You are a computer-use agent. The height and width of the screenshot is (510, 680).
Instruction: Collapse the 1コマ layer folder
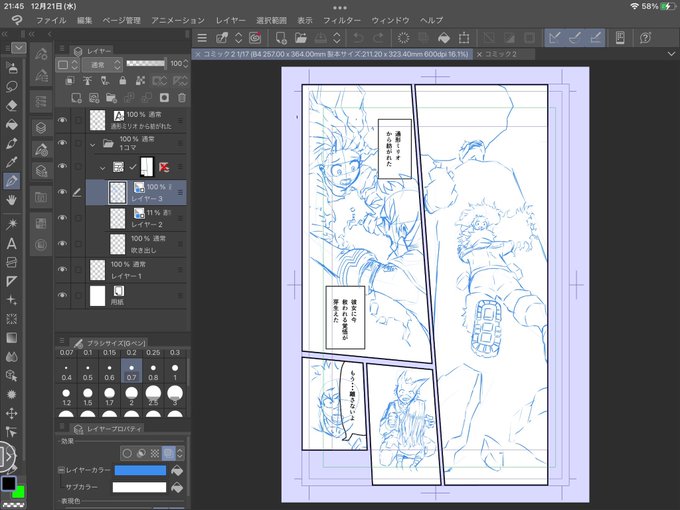coord(92,144)
